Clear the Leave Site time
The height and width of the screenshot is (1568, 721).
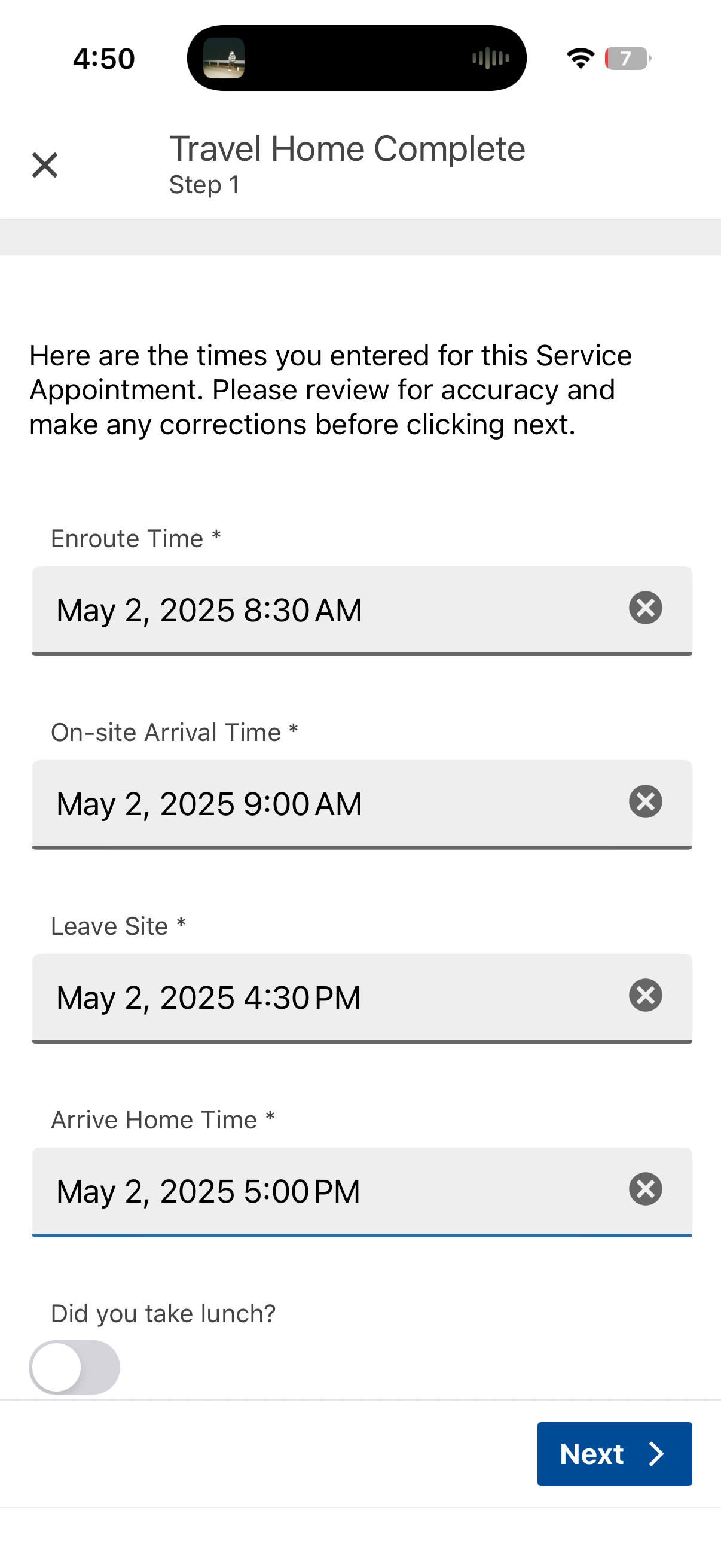click(645, 995)
